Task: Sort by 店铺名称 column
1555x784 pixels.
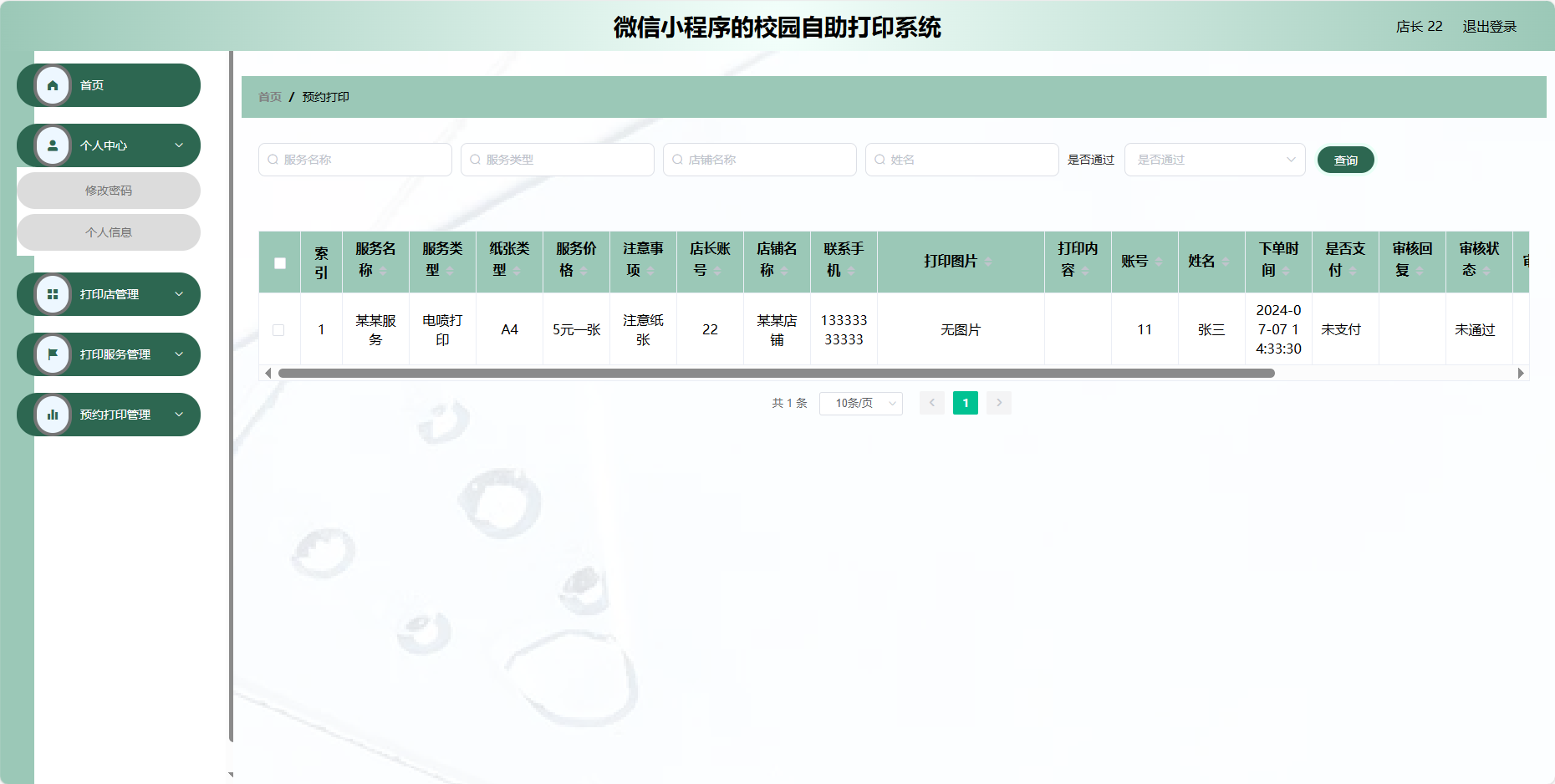Action: point(784,271)
